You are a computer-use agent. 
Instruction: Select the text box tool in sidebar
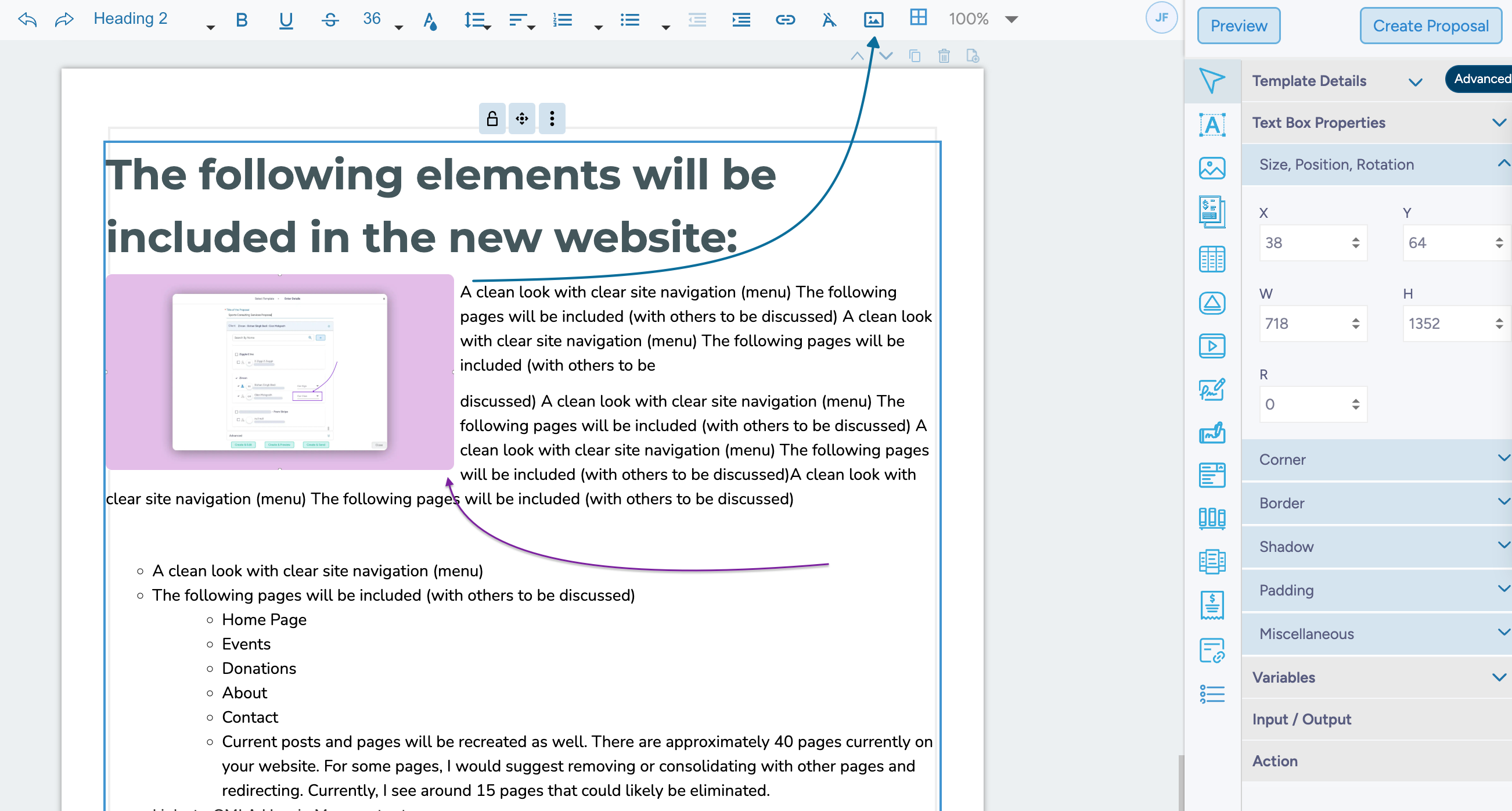1211,124
